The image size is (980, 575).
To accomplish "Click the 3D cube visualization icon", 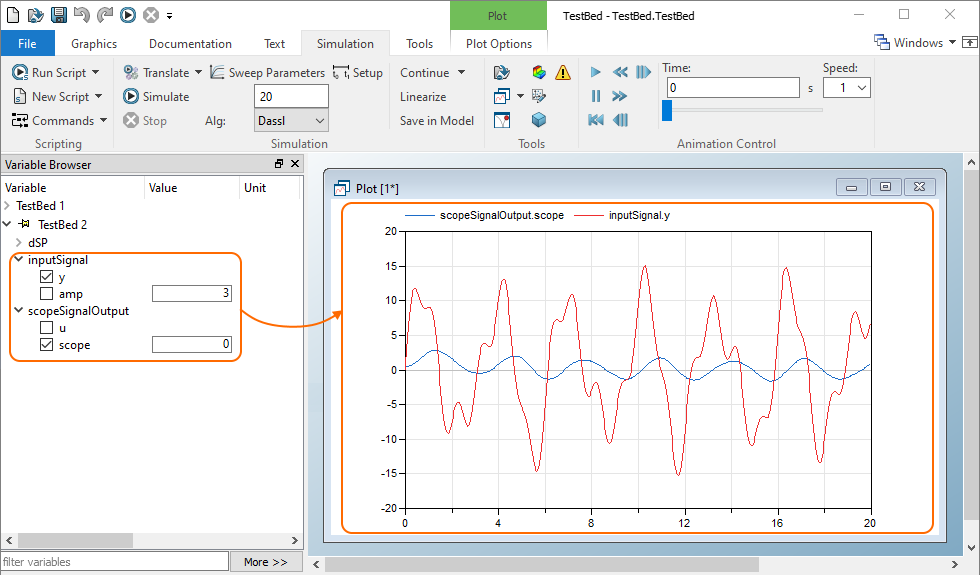I will tap(539, 120).
